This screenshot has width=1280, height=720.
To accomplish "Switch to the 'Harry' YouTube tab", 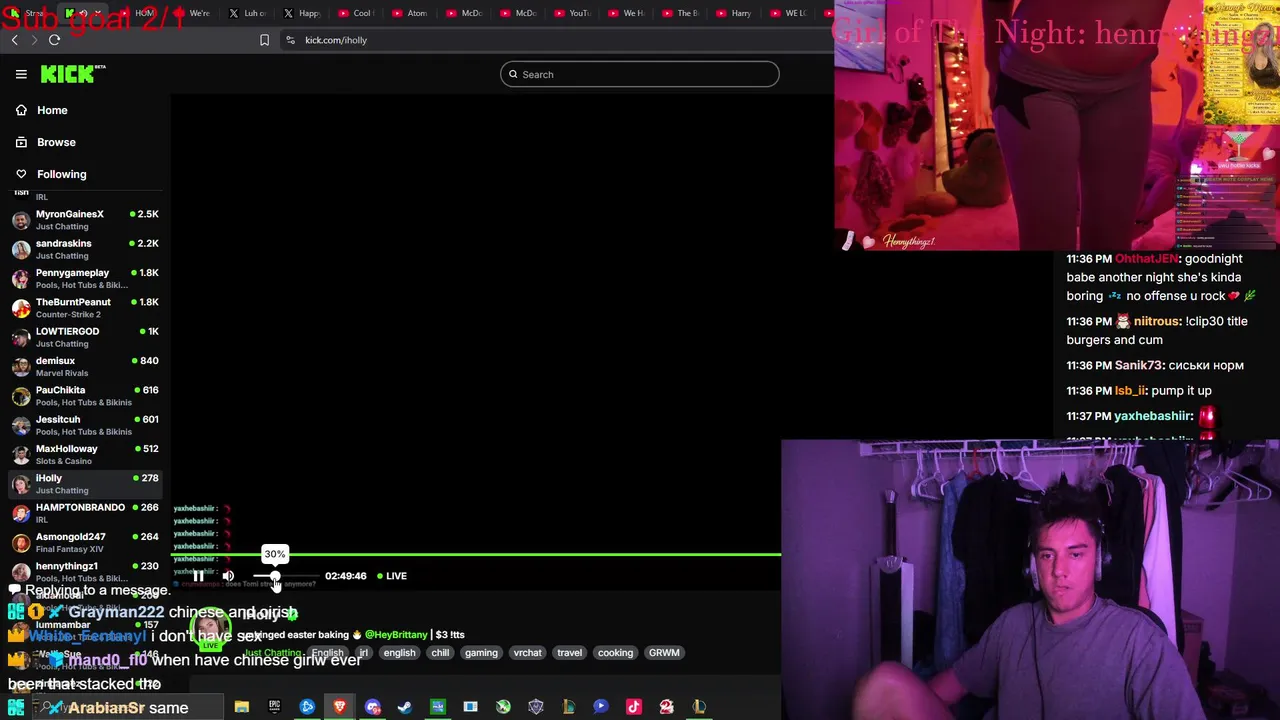I will [x=733, y=13].
